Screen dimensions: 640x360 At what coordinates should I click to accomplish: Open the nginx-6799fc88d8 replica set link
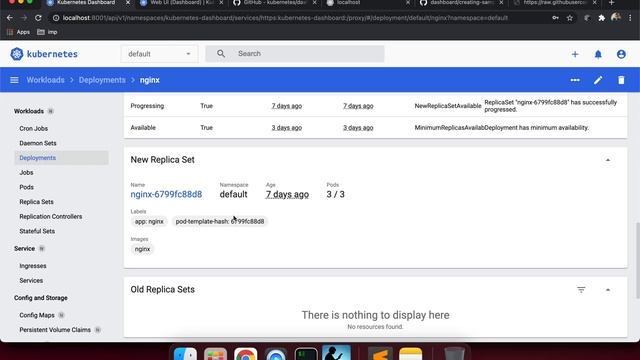coord(166,194)
